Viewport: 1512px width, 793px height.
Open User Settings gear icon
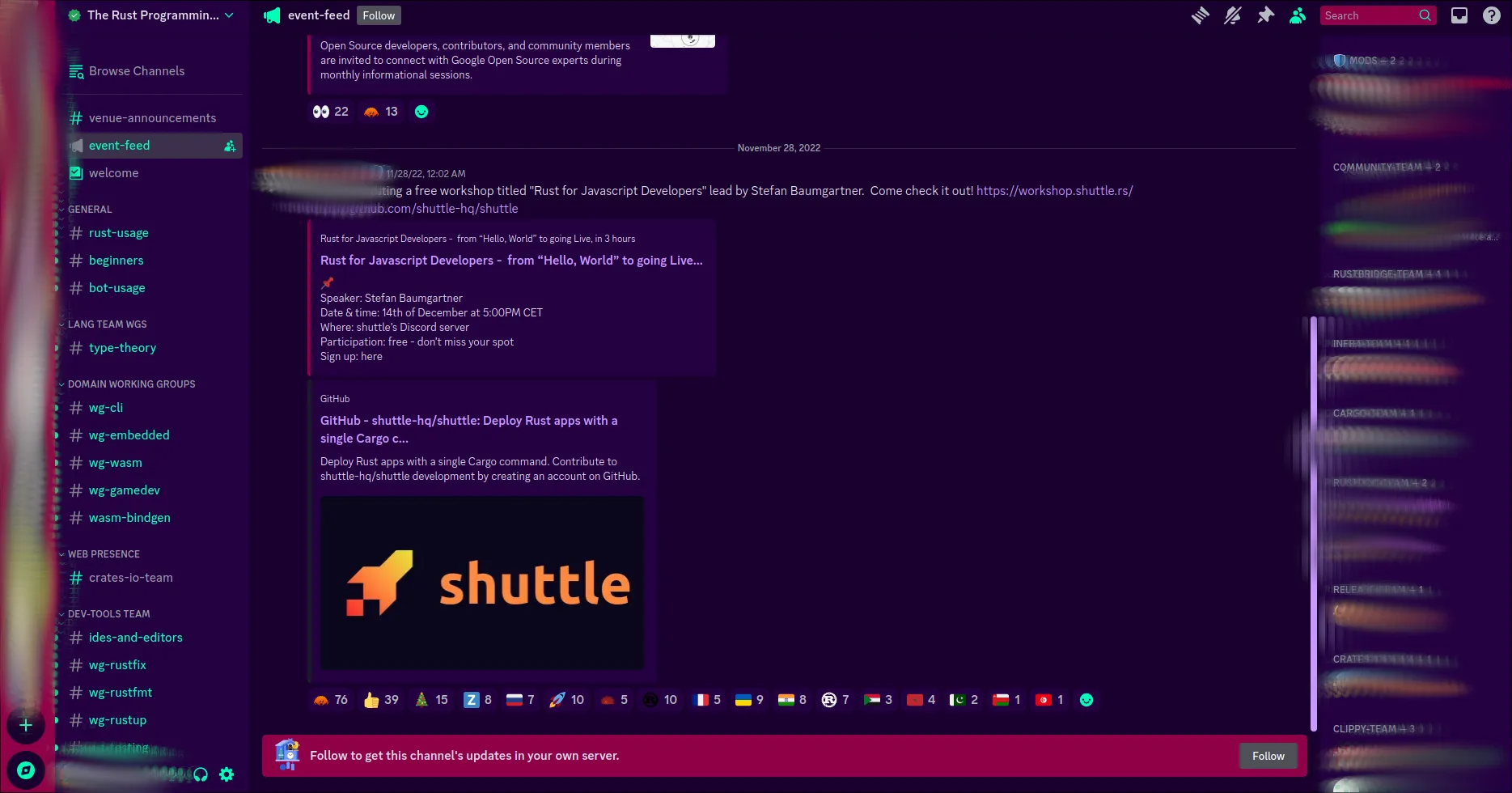click(227, 774)
